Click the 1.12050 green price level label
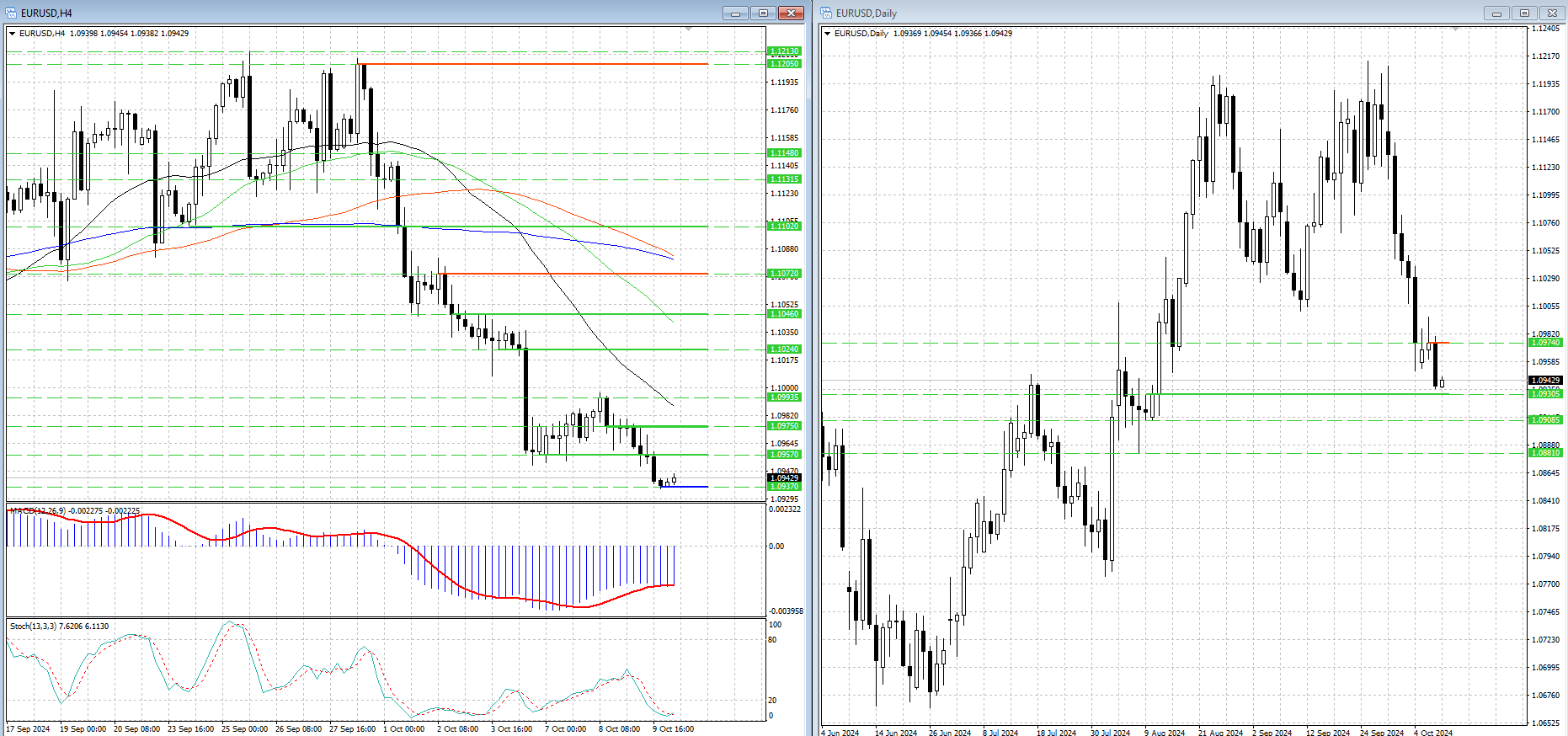 click(784, 64)
